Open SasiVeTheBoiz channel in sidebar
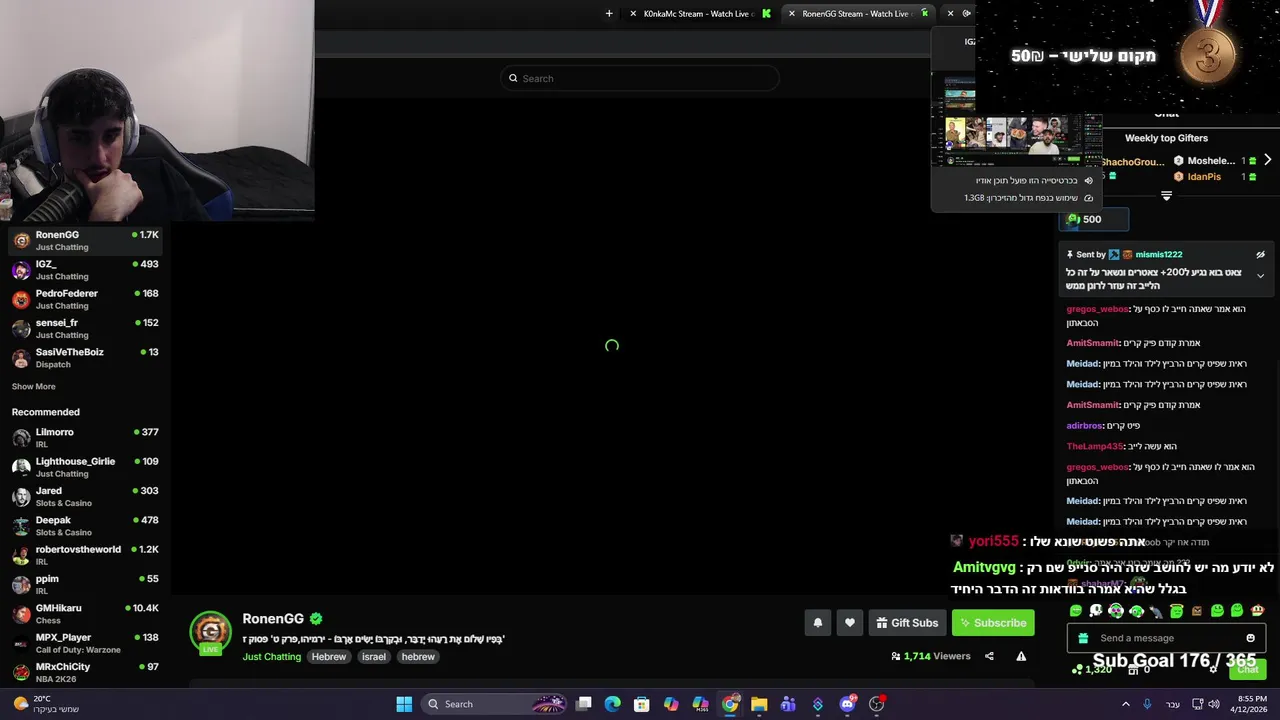1280x720 pixels. pos(85,358)
